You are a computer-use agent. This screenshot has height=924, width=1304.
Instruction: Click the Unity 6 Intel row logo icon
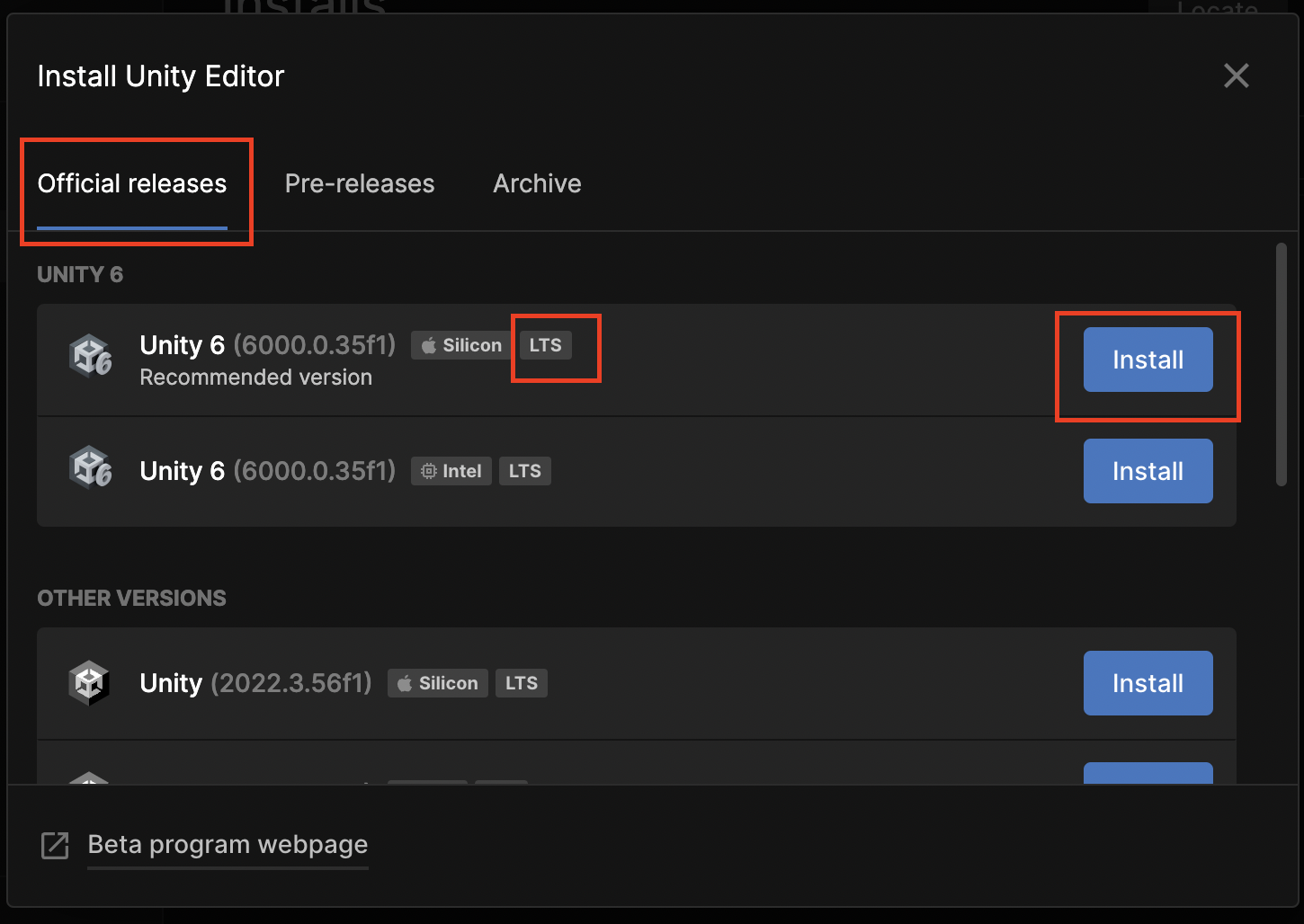tap(90, 467)
